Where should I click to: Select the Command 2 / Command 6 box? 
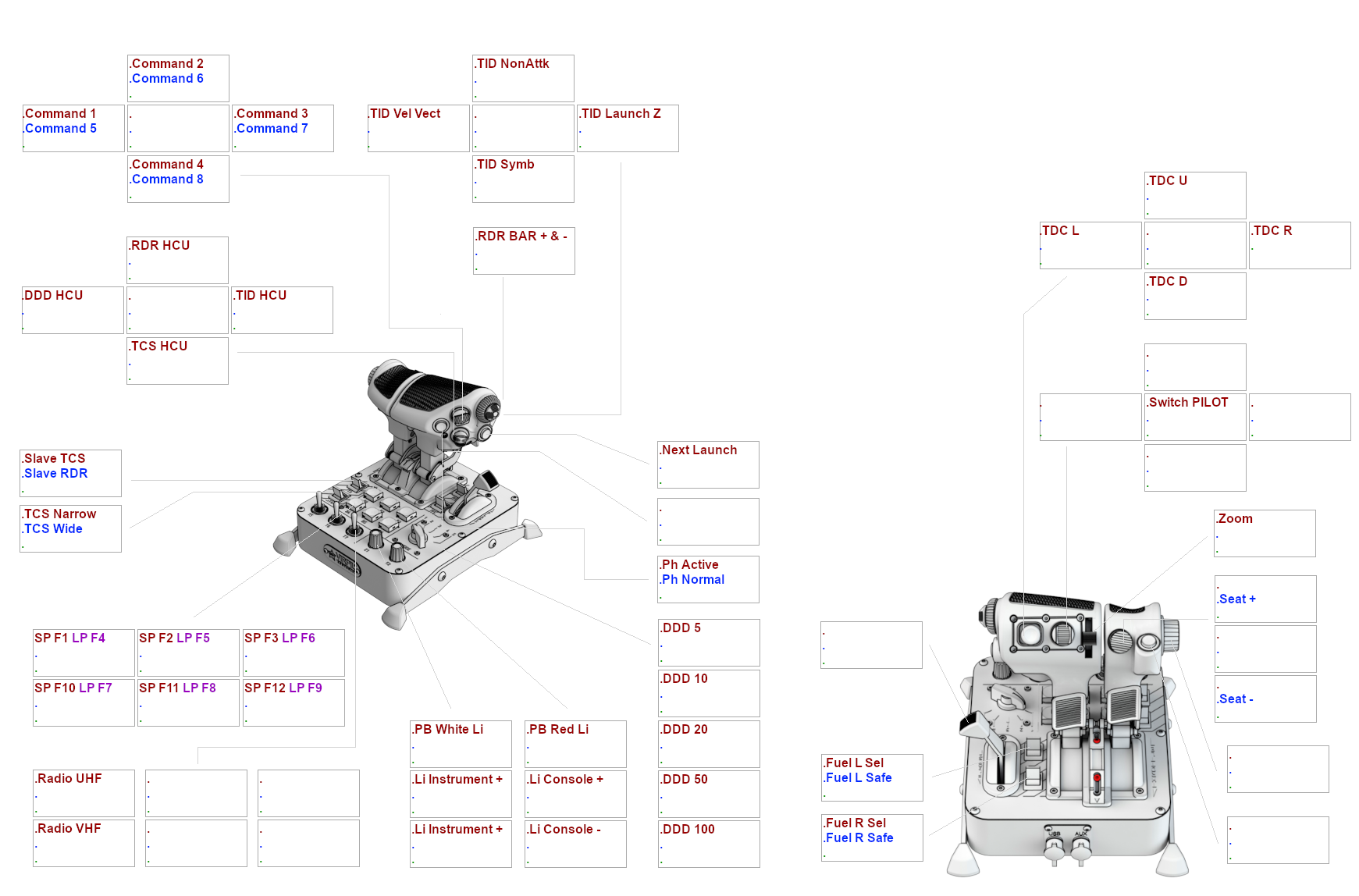(178, 78)
